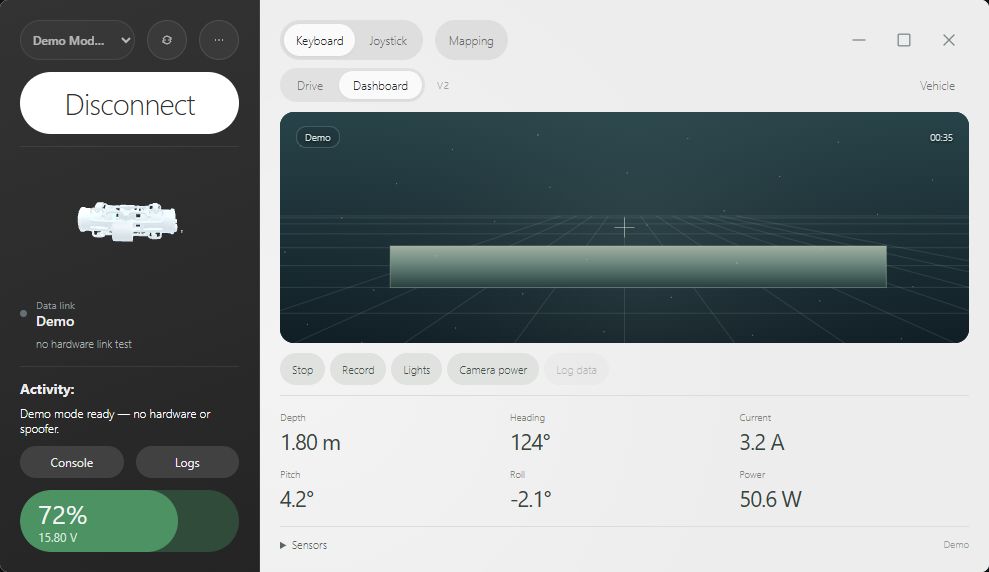Click the Heading value 124°
The image size is (989, 572).
(530, 442)
